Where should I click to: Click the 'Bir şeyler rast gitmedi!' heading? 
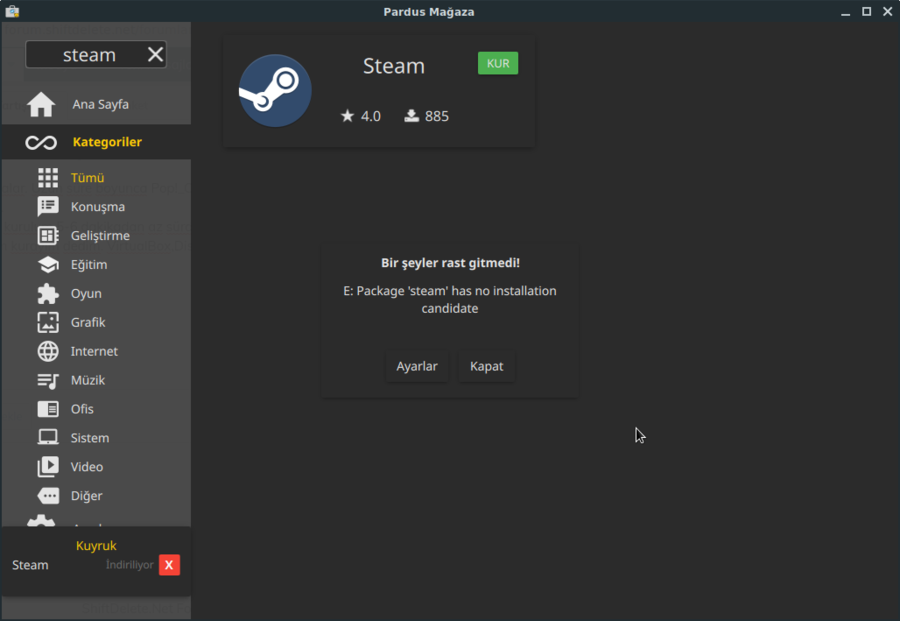[x=451, y=263]
